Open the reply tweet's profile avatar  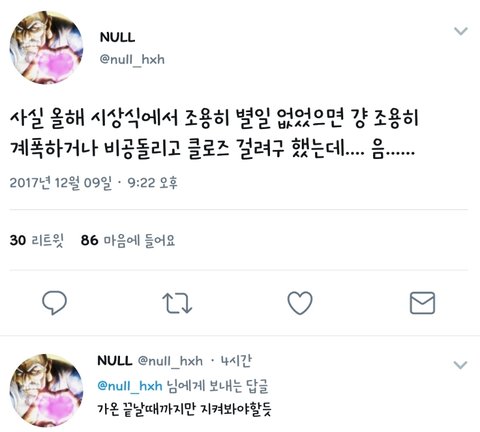(46, 390)
